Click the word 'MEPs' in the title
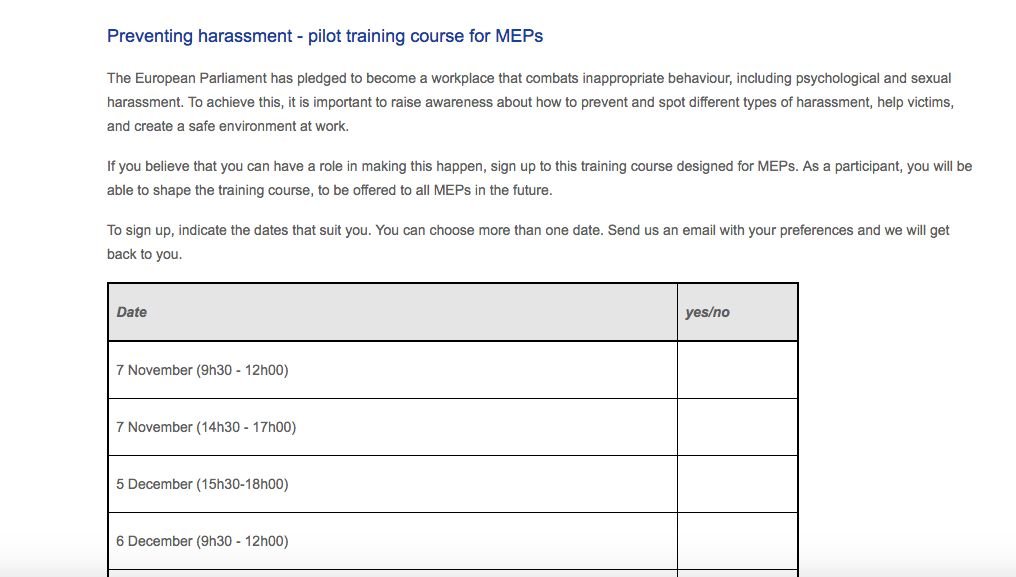The width and height of the screenshot is (1016, 577). pyautogui.click(x=519, y=36)
